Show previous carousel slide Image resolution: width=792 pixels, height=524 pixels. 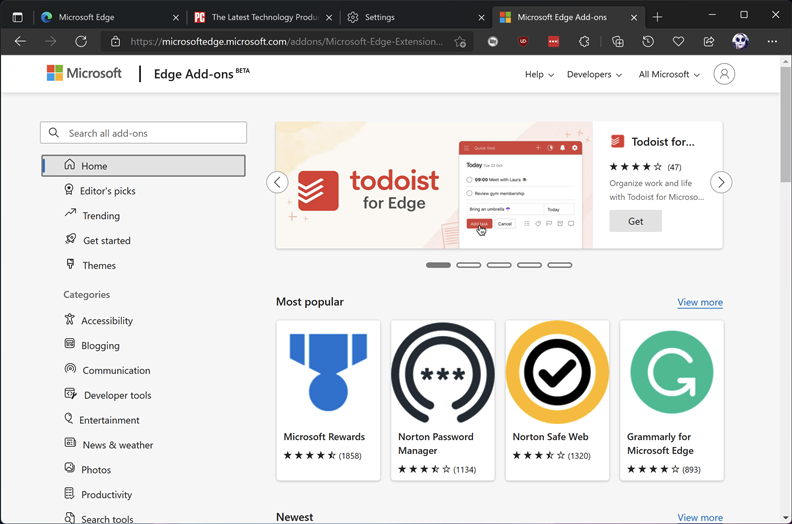tap(277, 182)
